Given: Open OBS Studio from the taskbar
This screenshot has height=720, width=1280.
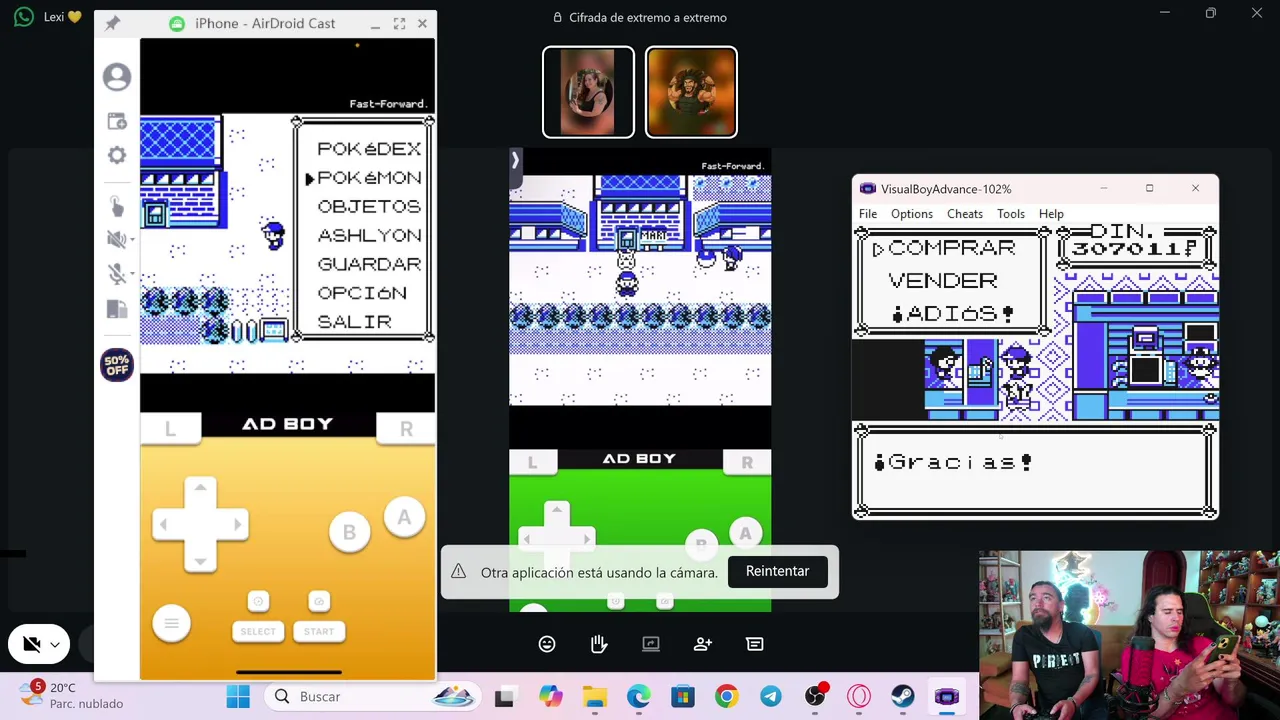Looking at the screenshot, I should pos(814,696).
